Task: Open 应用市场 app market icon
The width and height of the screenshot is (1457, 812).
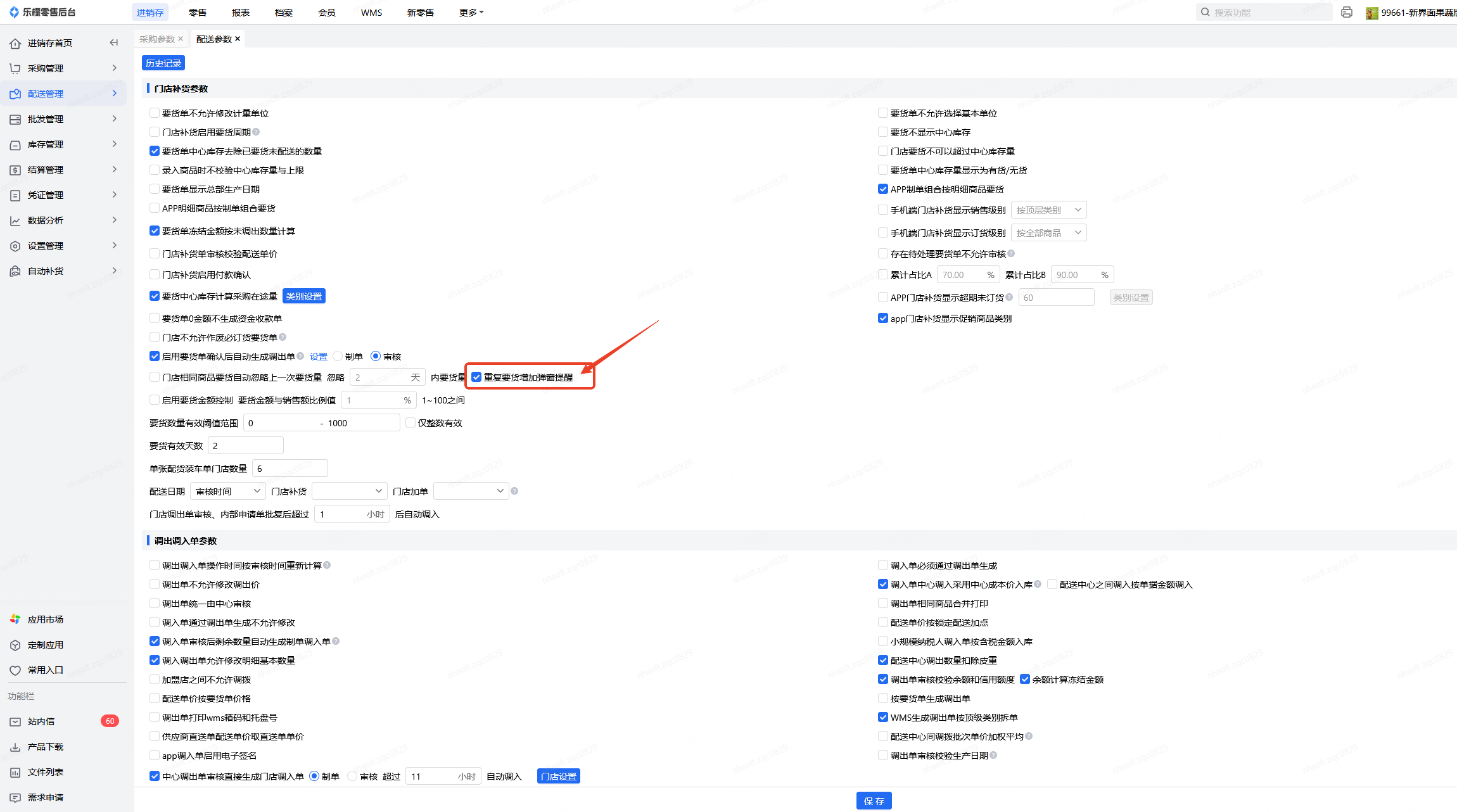Action: pyautogui.click(x=15, y=619)
